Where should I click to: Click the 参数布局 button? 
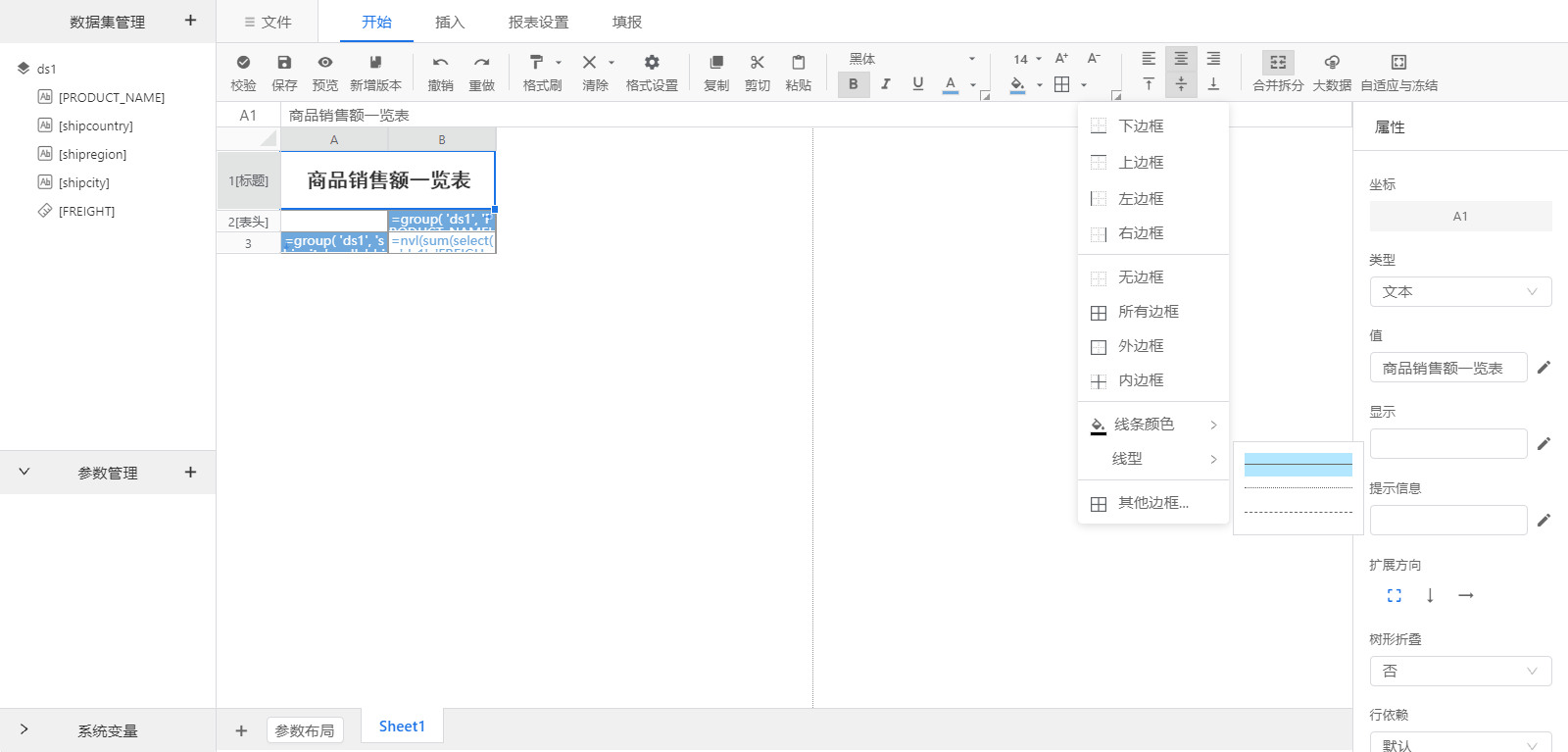click(305, 730)
